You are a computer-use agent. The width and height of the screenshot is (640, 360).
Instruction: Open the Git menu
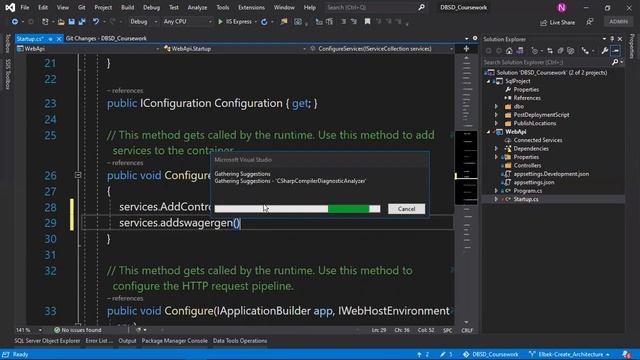(x=82, y=7)
